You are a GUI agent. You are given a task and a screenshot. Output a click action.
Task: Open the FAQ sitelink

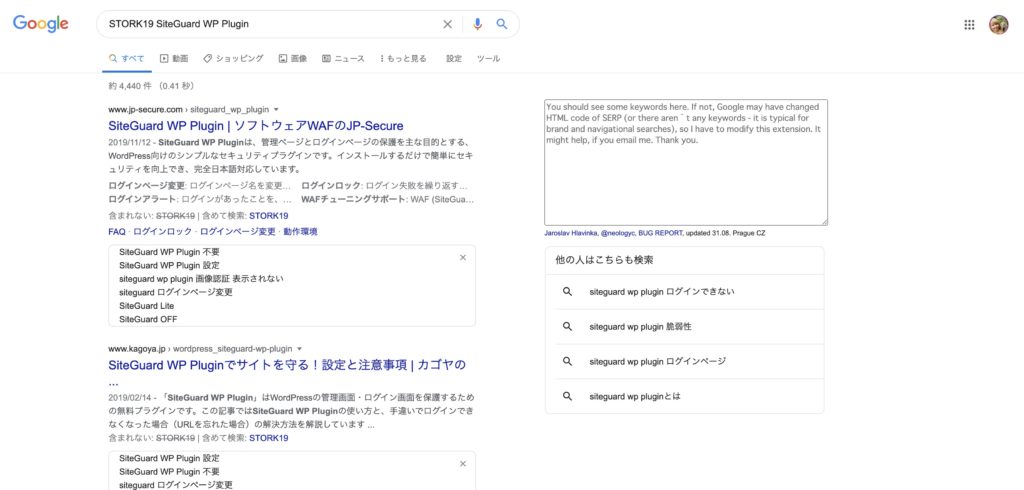(117, 232)
